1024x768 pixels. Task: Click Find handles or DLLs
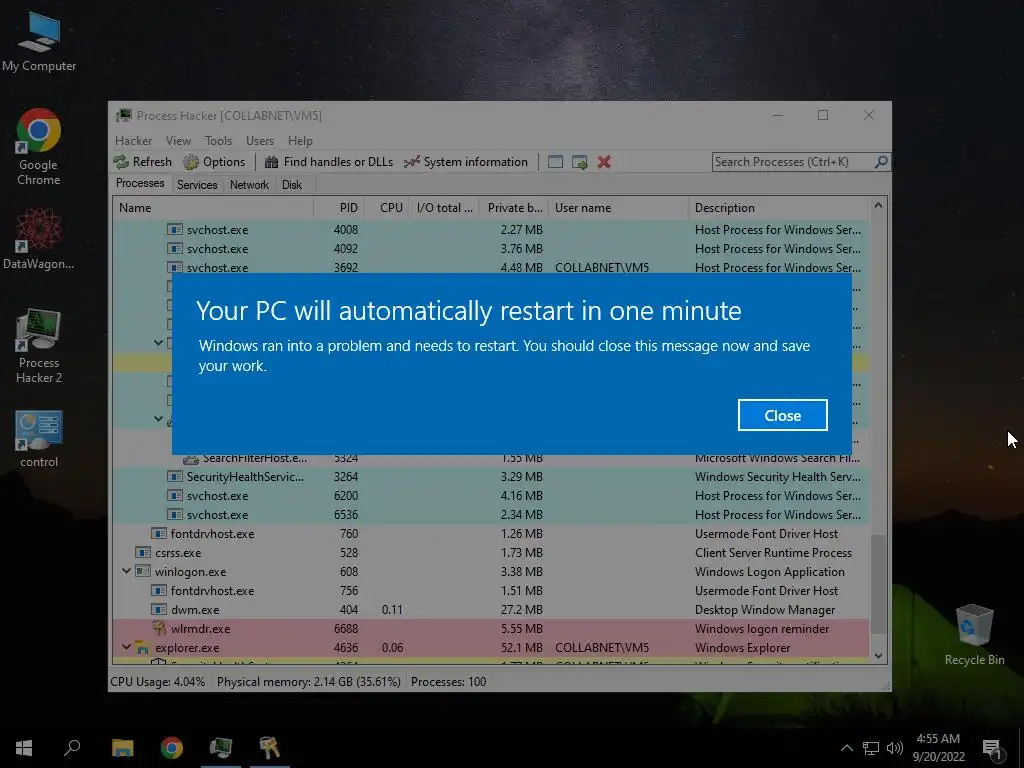(x=329, y=162)
